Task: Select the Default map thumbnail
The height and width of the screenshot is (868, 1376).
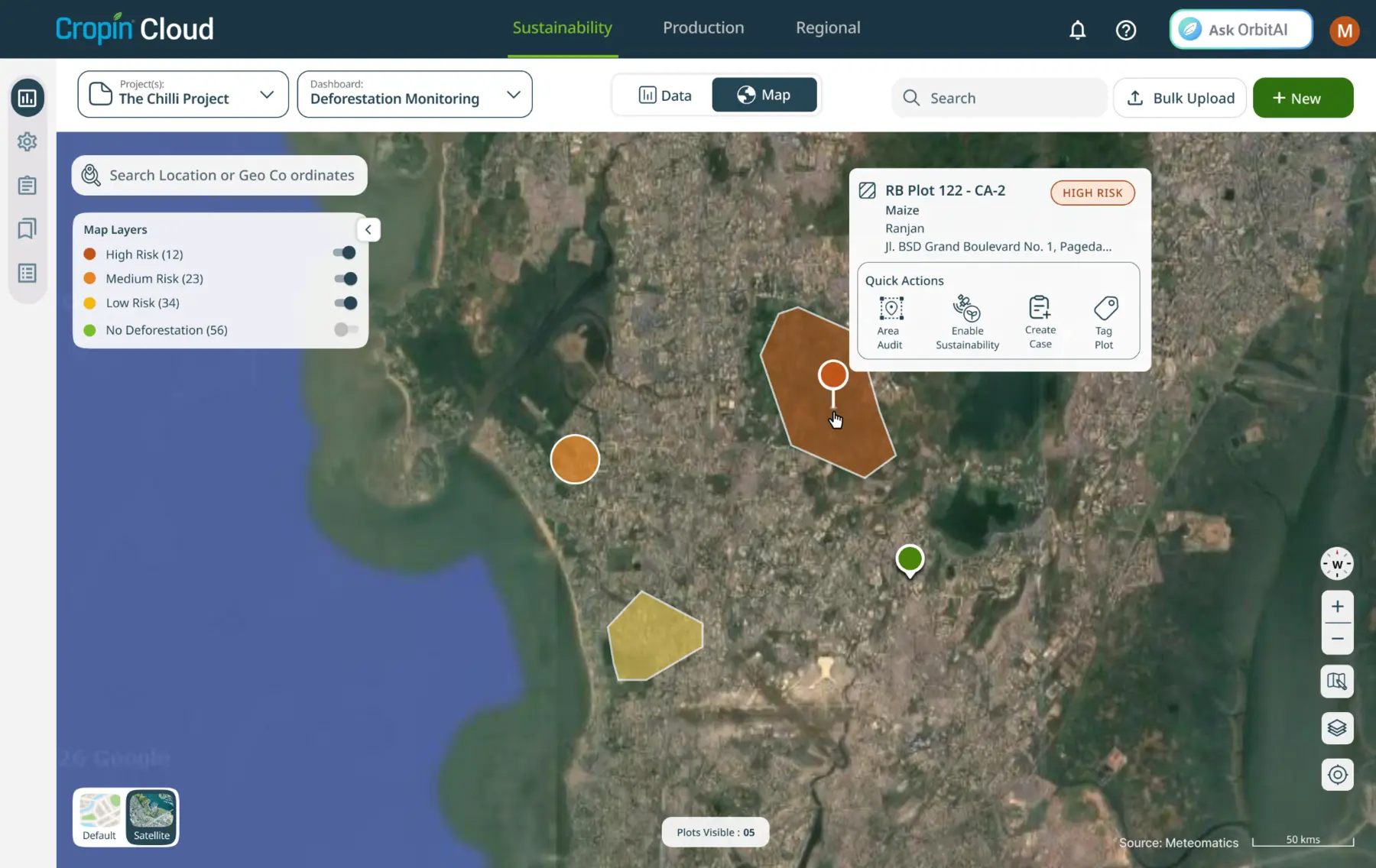Action: 99,817
